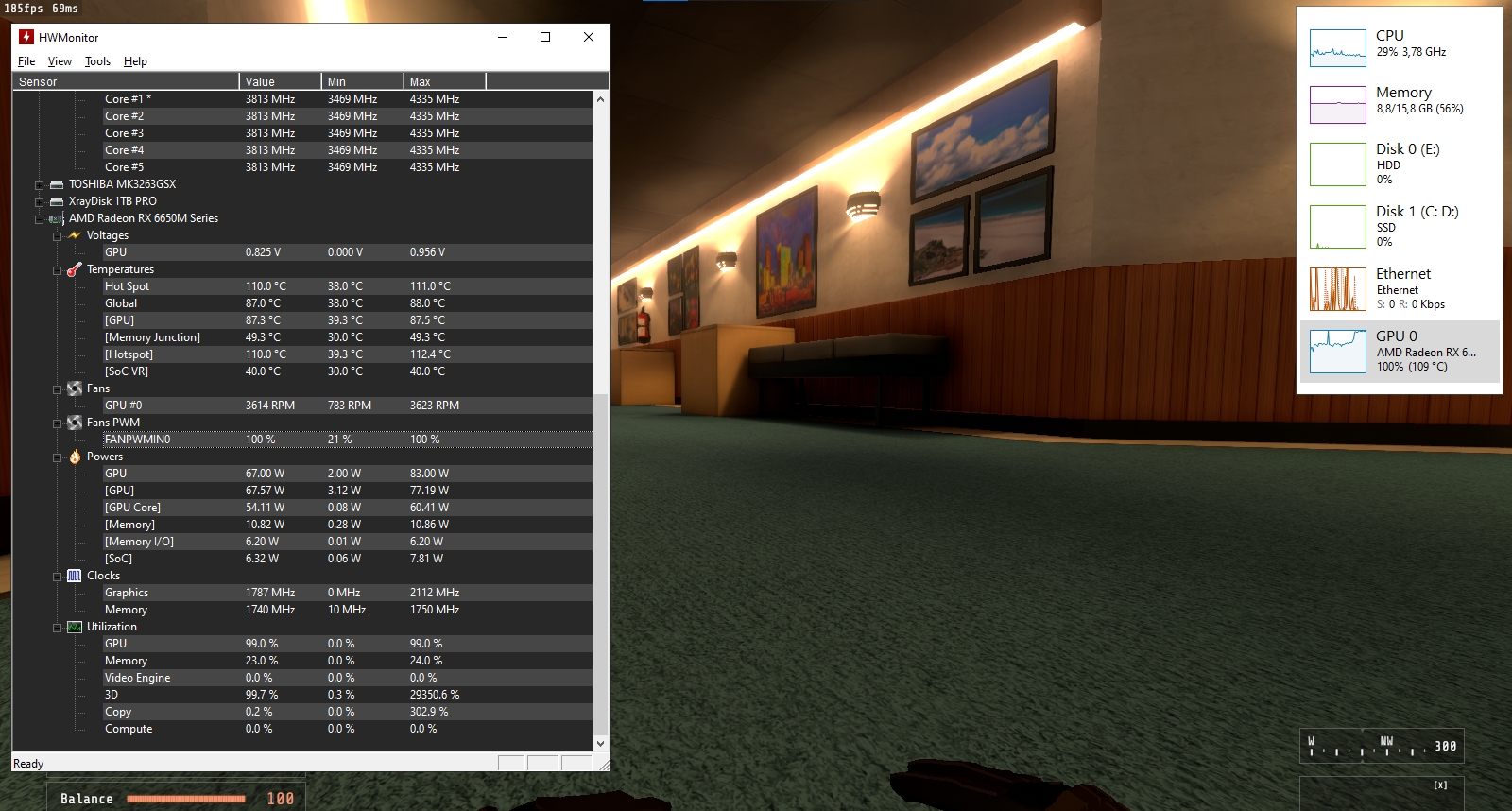Open the View menu

click(60, 61)
